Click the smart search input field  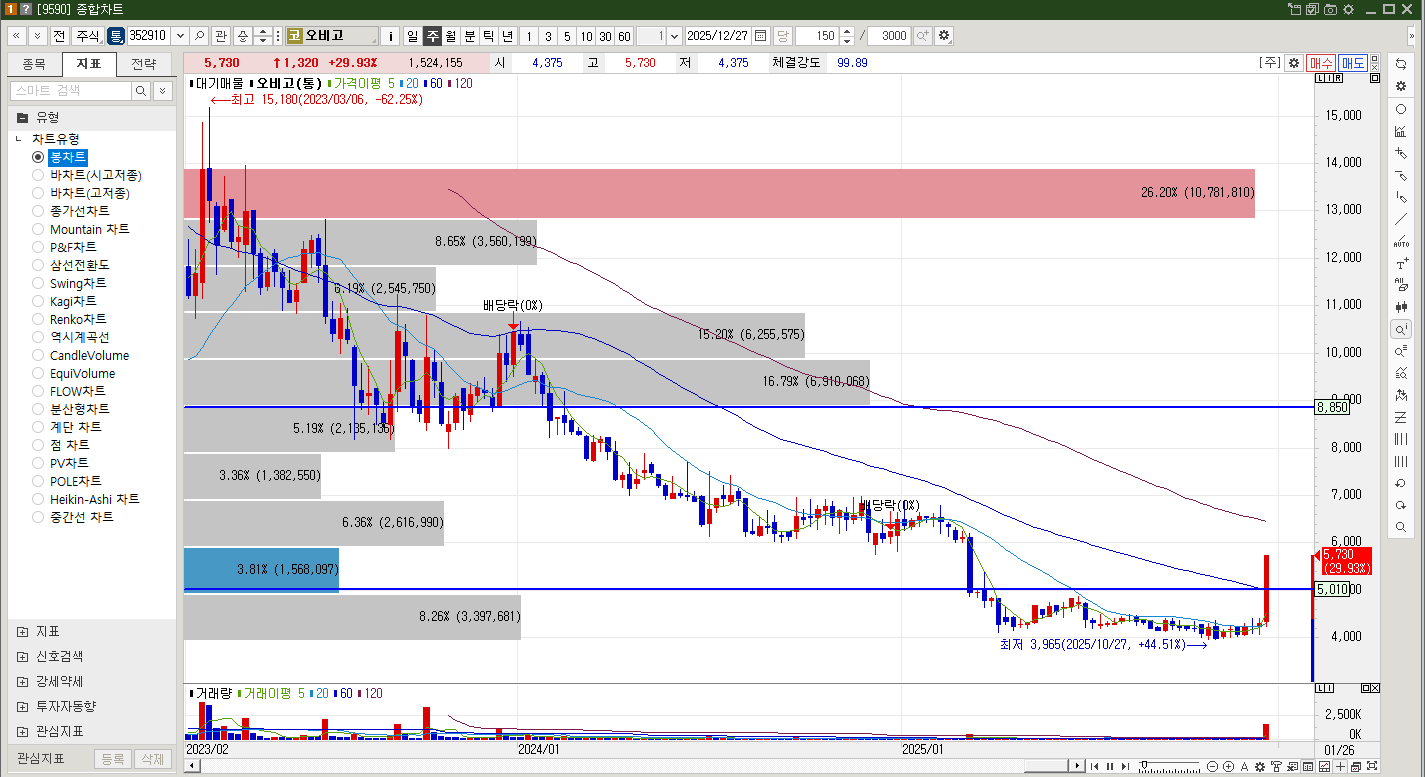pyautogui.click(x=70, y=91)
